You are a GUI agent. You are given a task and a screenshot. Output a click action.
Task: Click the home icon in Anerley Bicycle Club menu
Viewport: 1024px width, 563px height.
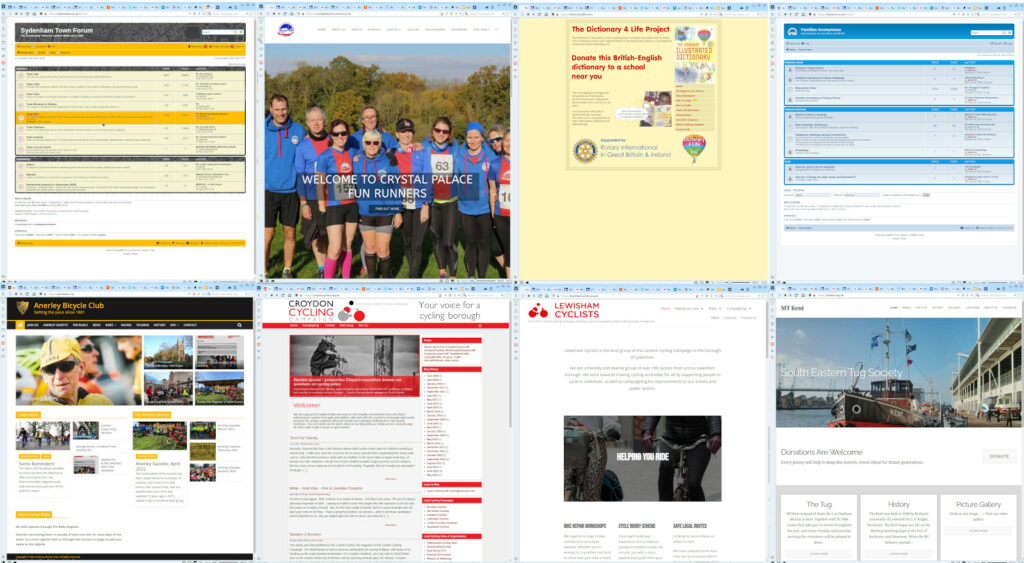point(20,325)
